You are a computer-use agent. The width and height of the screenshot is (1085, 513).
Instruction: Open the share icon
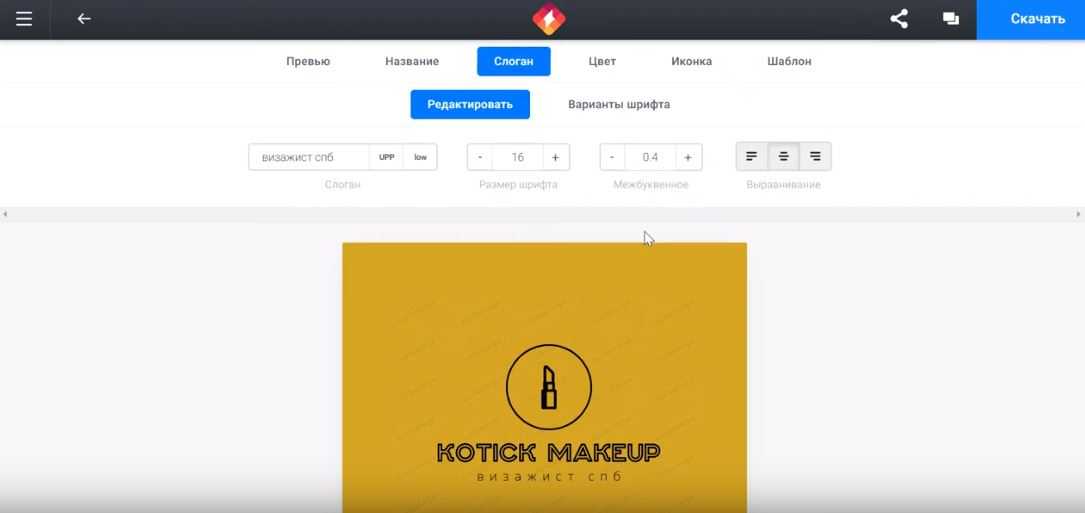[899, 19]
